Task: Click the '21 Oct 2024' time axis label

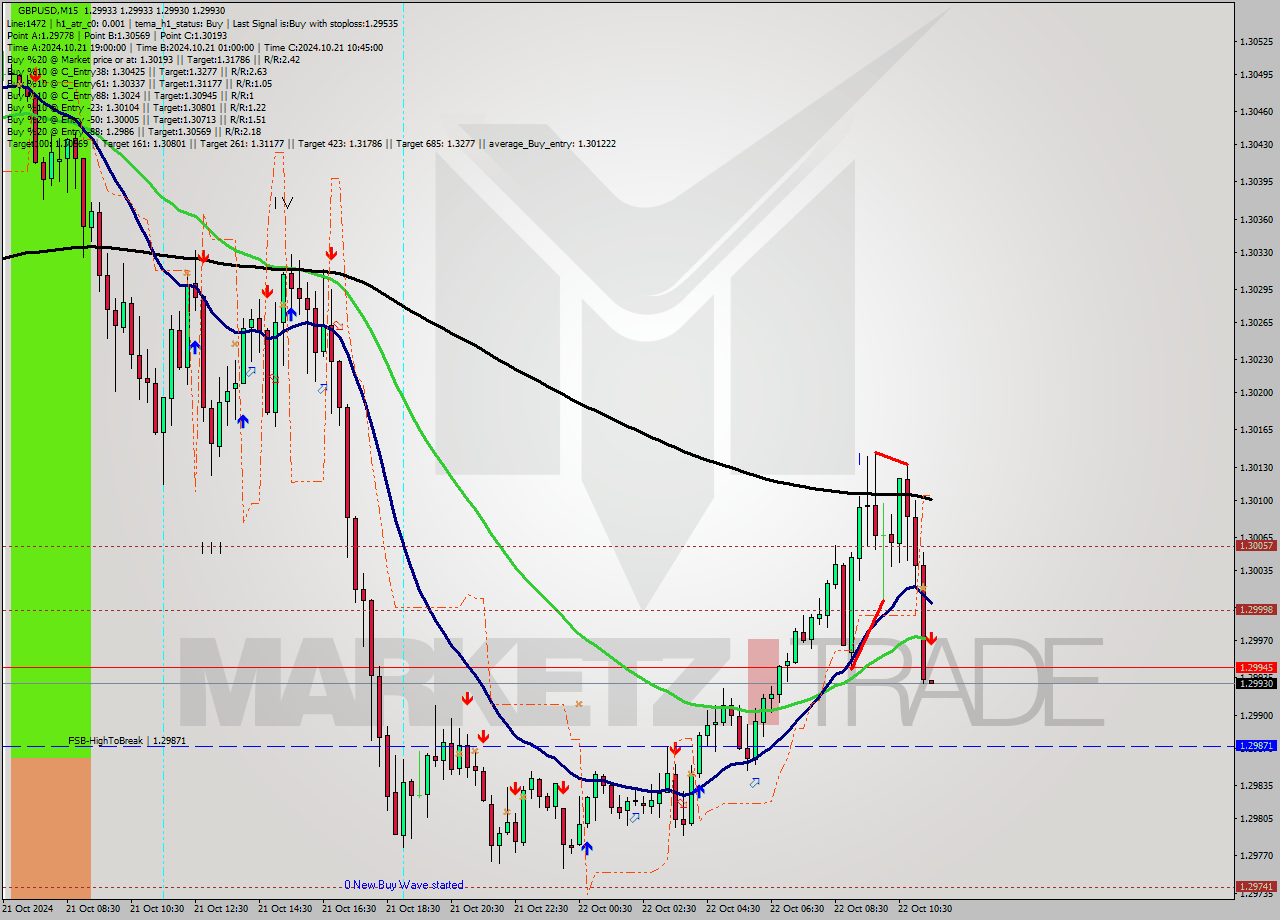Action: [27, 909]
